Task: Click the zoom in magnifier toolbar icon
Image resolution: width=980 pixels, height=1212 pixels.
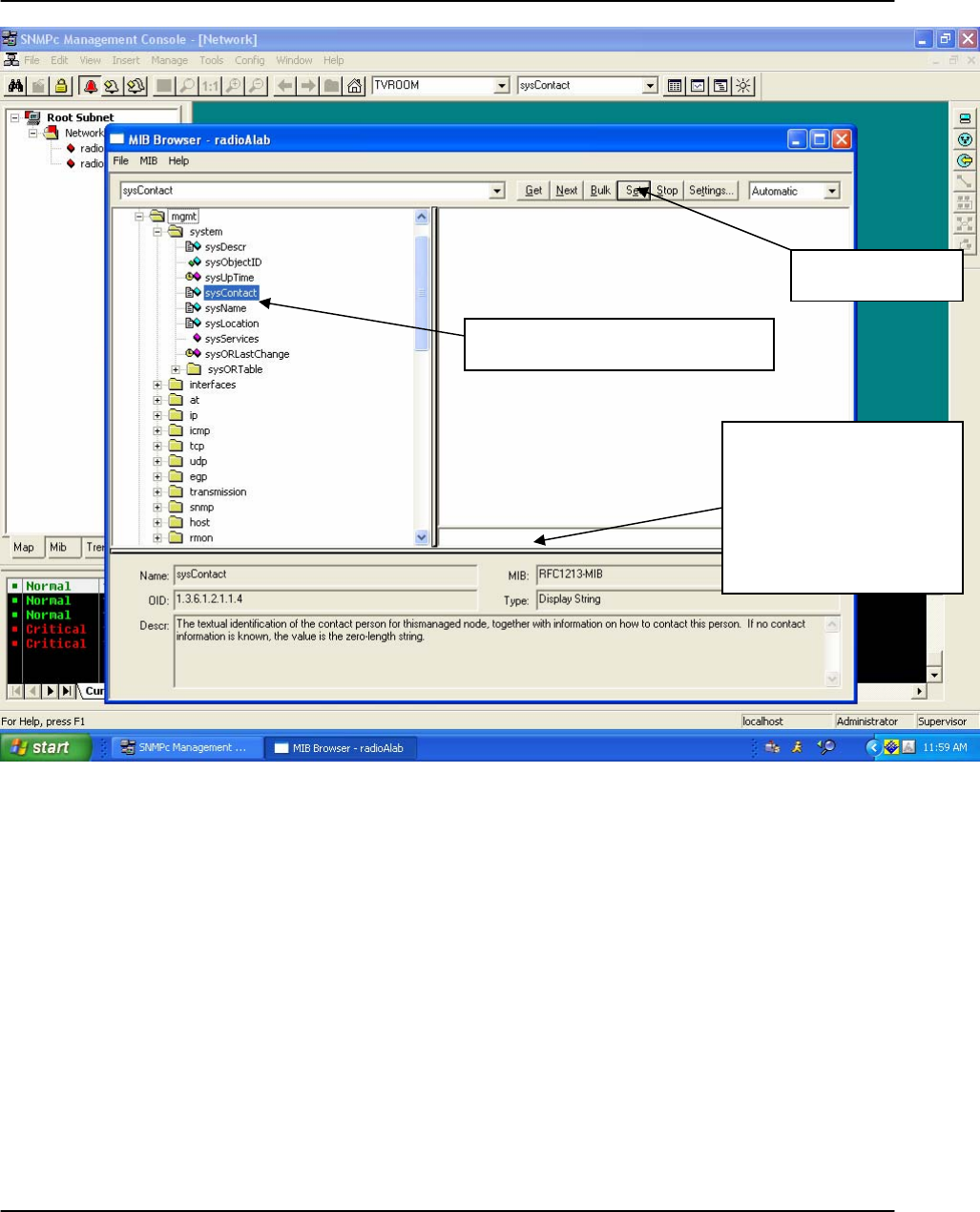Action: click(x=233, y=86)
